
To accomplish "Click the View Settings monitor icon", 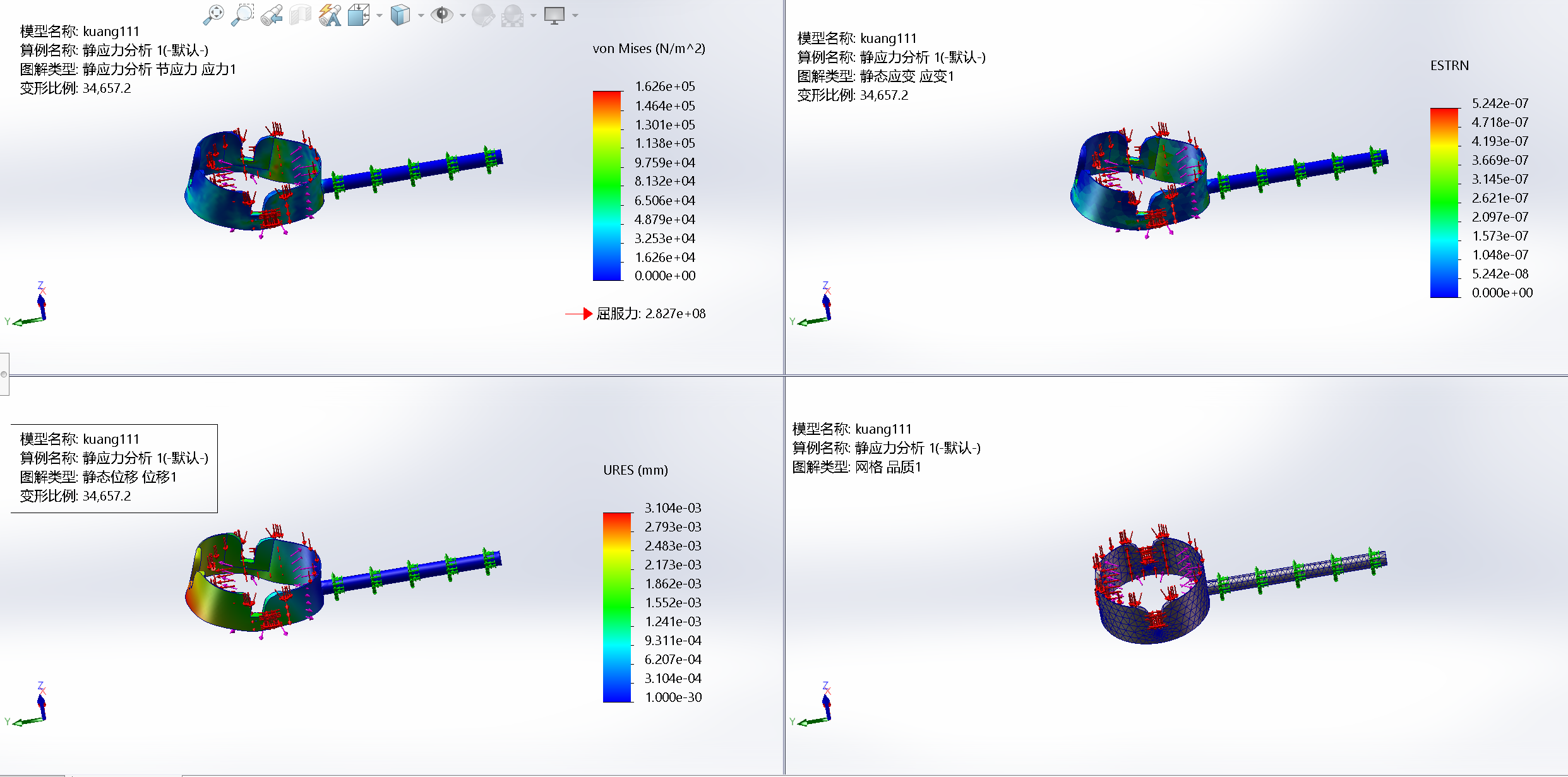I will (x=554, y=15).
